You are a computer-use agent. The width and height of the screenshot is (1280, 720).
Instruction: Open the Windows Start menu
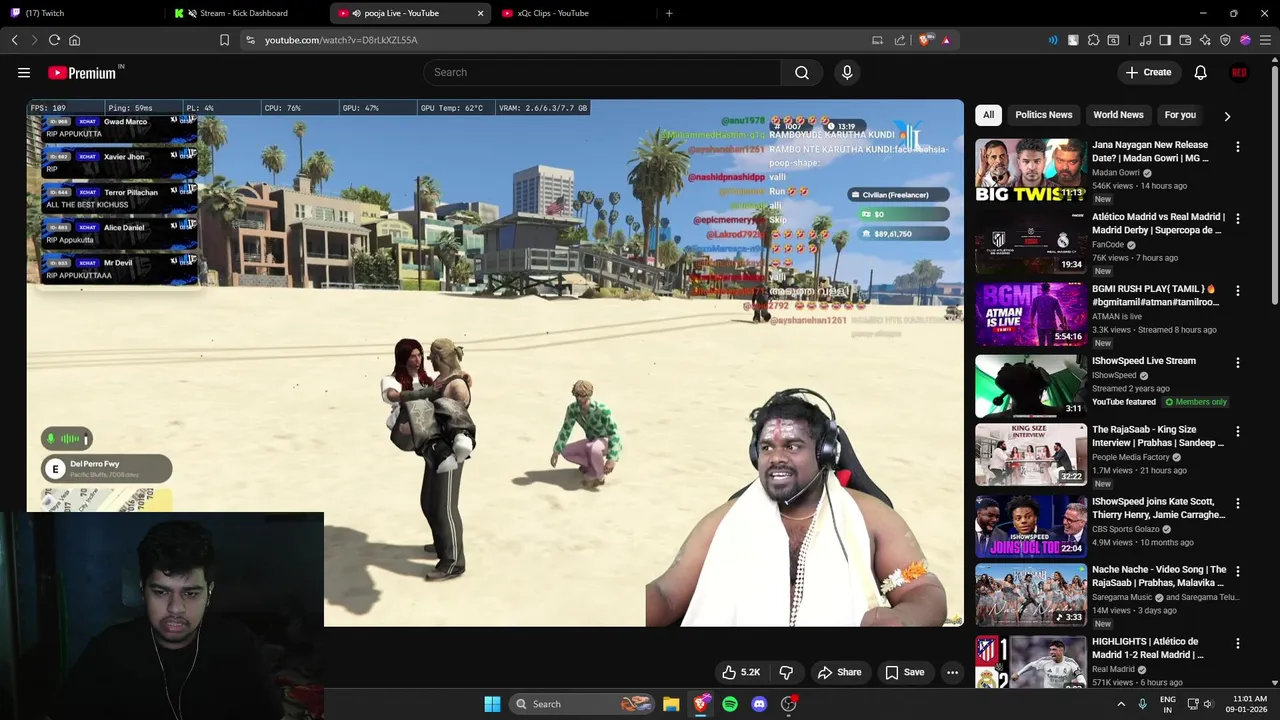(x=492, y=704)
